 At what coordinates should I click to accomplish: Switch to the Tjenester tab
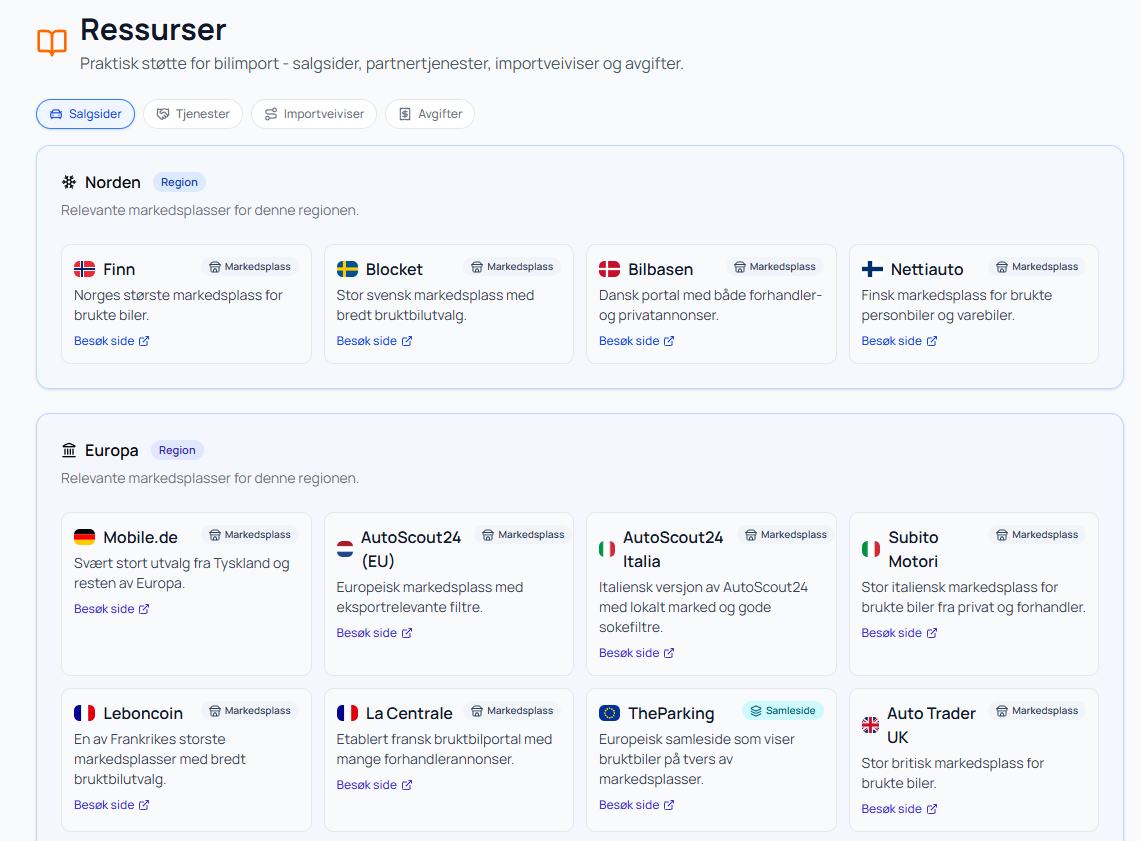(193, 114)
